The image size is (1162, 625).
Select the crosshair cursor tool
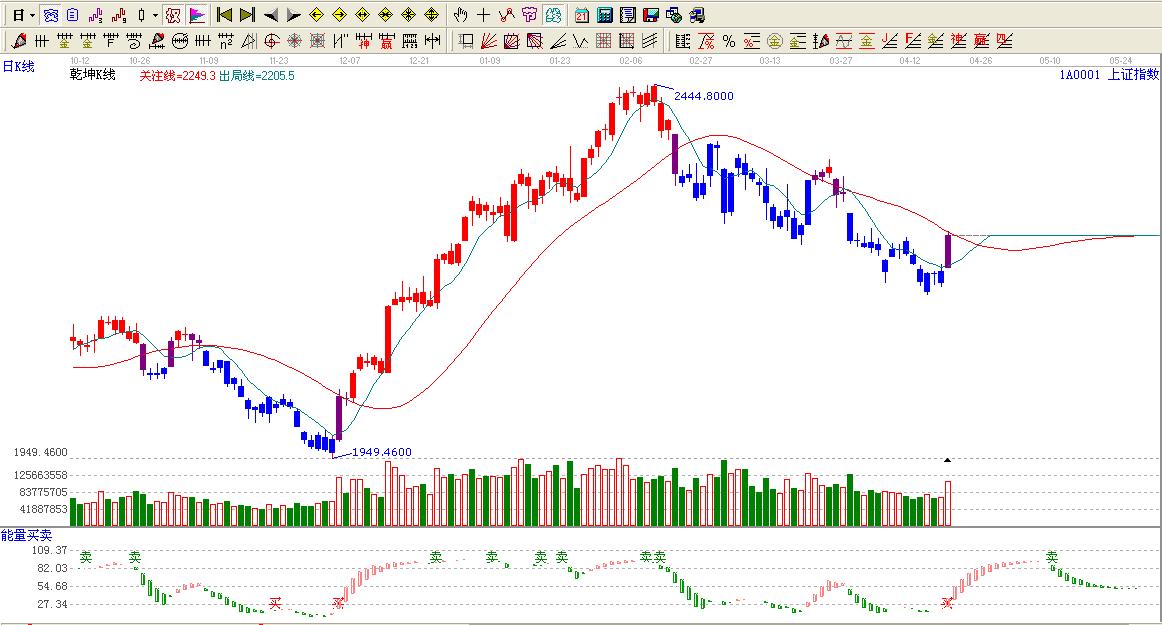coord(483,15)
